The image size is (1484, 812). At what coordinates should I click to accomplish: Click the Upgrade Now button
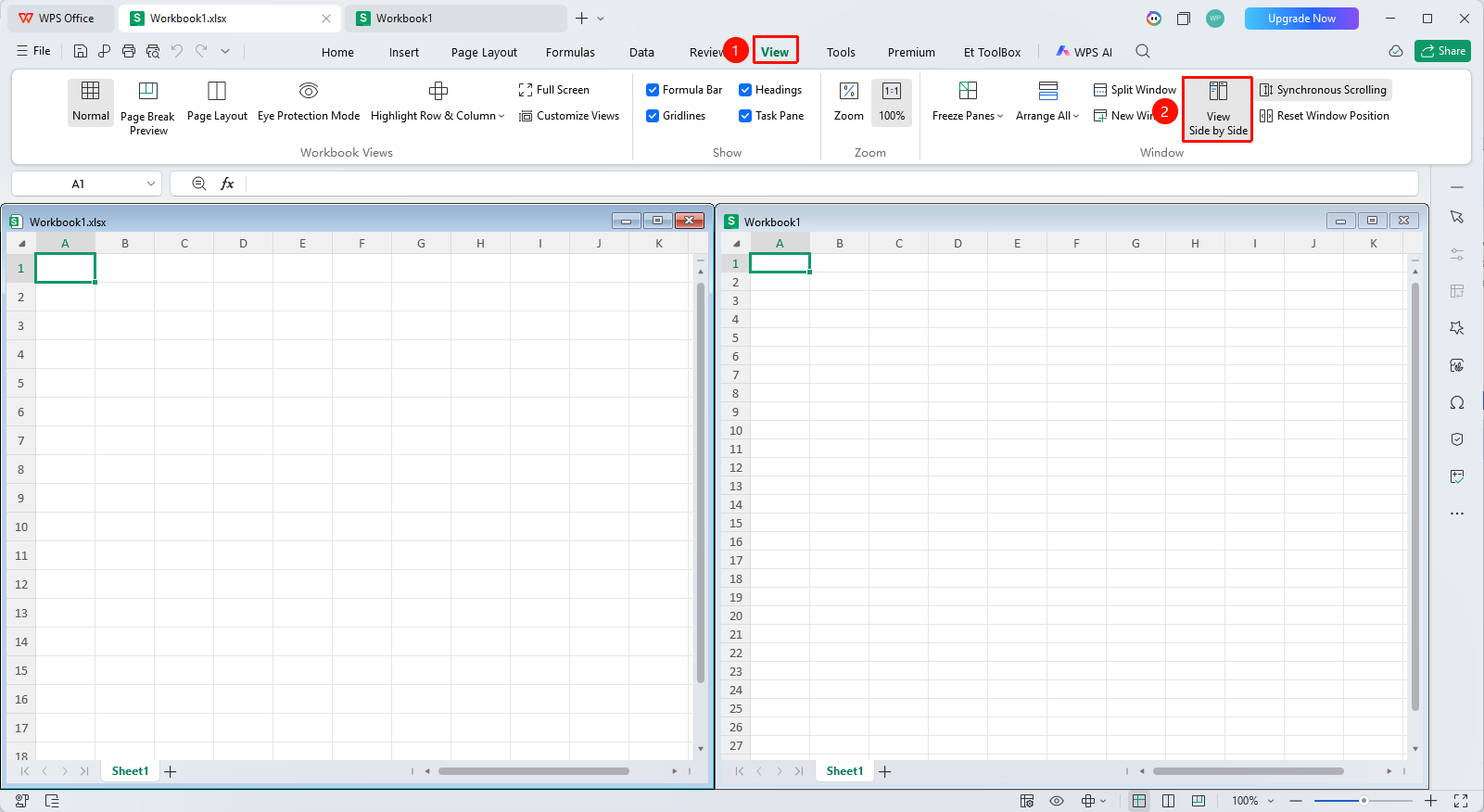1301,19
